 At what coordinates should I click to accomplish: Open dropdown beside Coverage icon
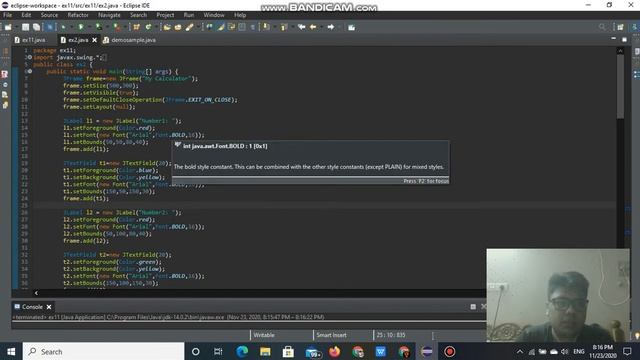(107, 27)
